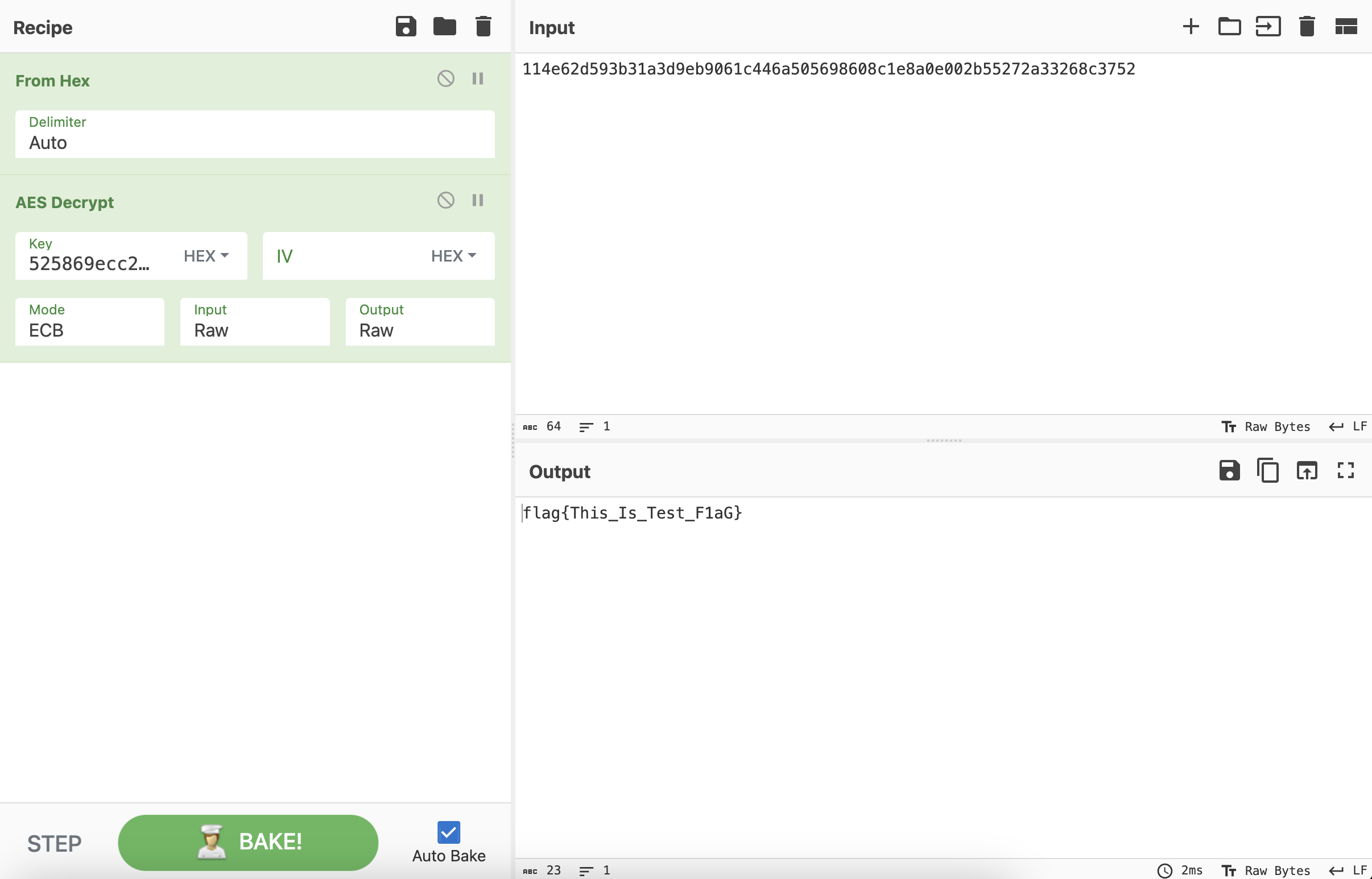Image resolution: width=1372 pixels, height=879 pixels.
Task: Open the AES Input Raw dropdown
Action: coord(255,322)
